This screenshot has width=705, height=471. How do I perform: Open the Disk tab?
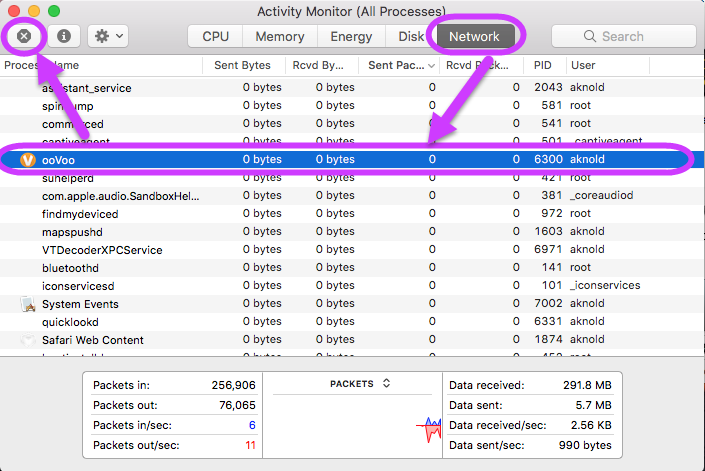click(410, 36)
